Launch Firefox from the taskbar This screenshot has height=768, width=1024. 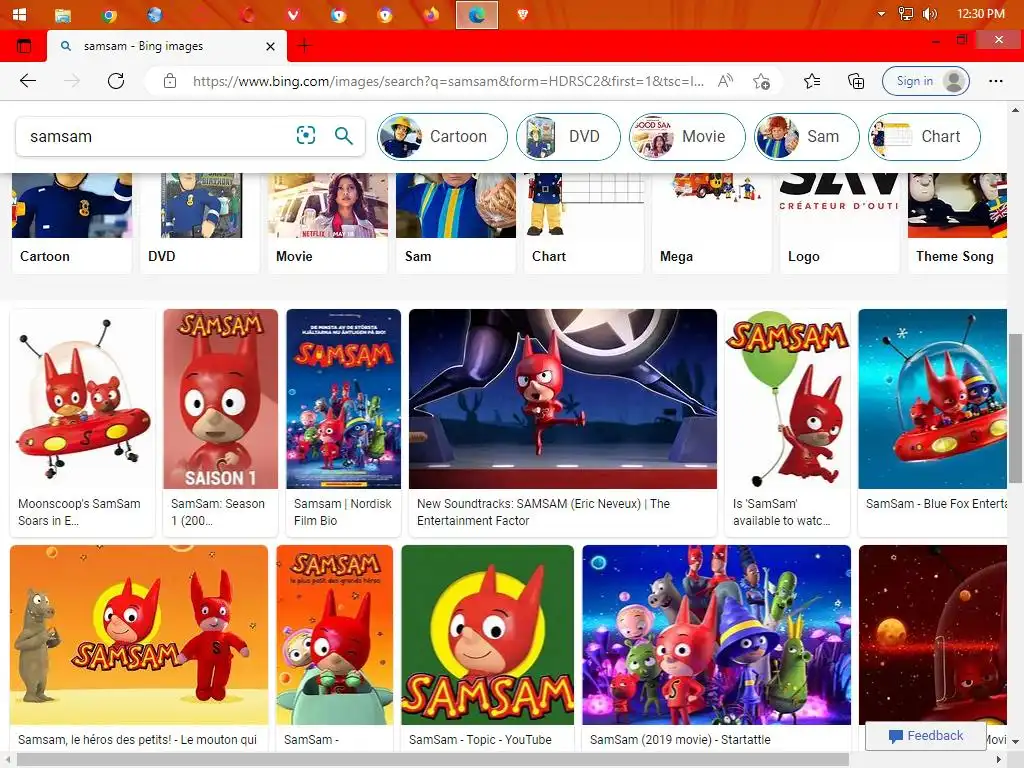tap(431, 14)
